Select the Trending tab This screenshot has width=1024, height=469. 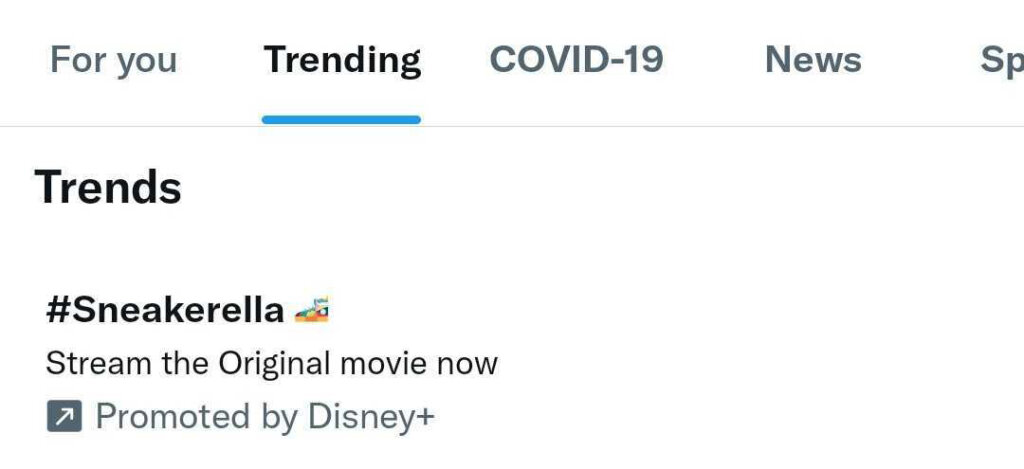pos(342,60)
